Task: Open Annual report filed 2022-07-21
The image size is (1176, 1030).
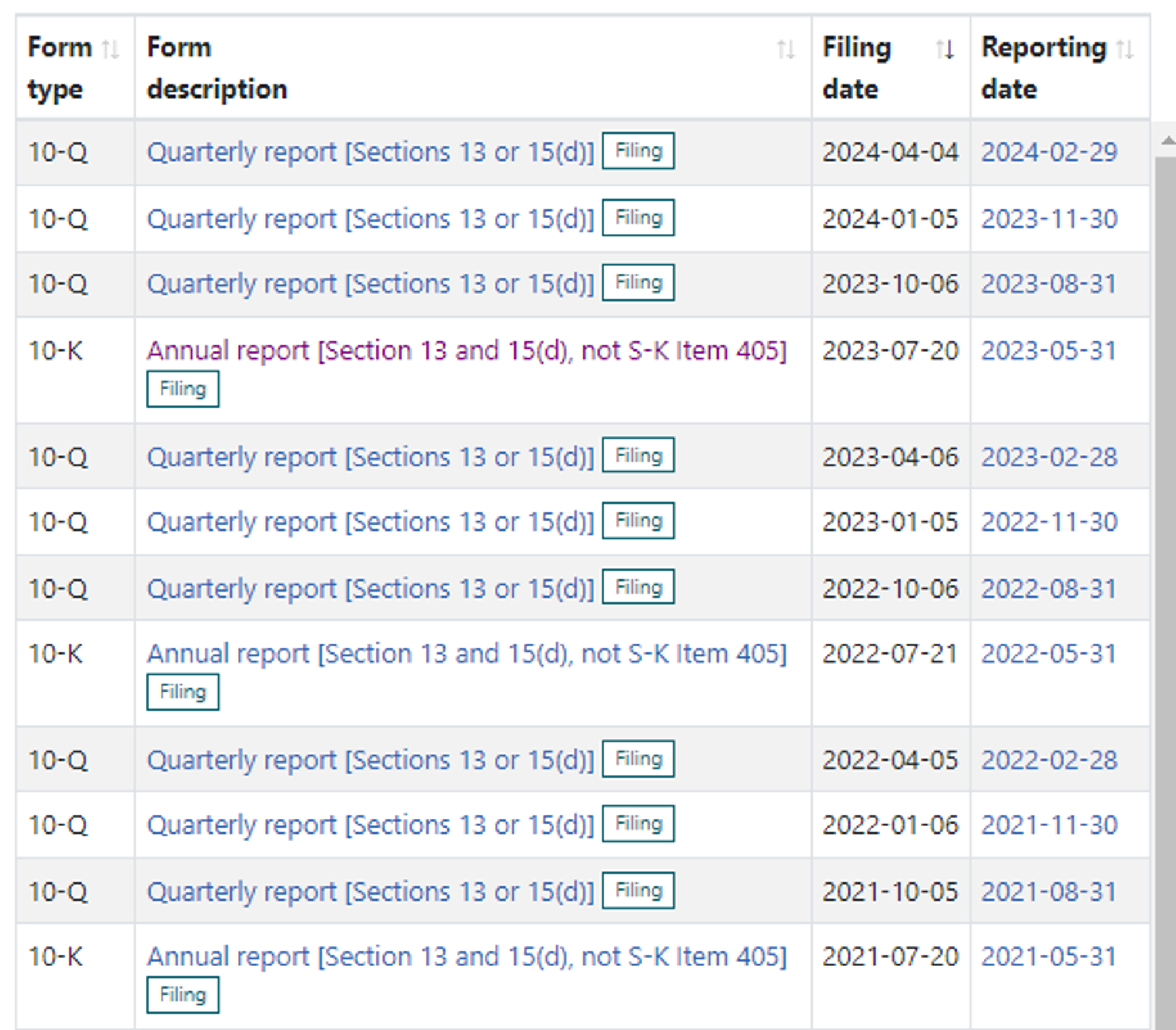Action: pos(466,654)
